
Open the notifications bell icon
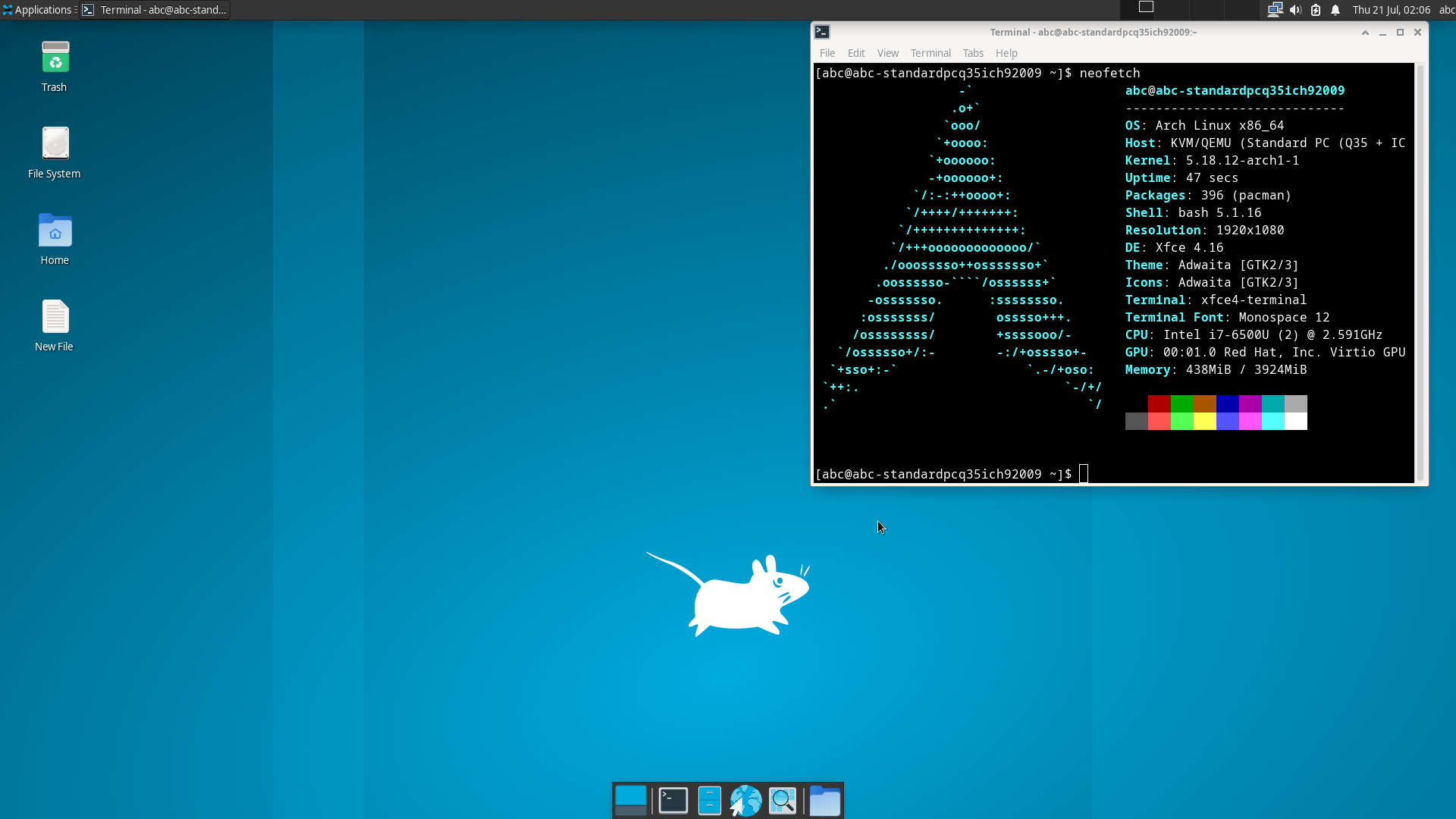coord(1335,10)
